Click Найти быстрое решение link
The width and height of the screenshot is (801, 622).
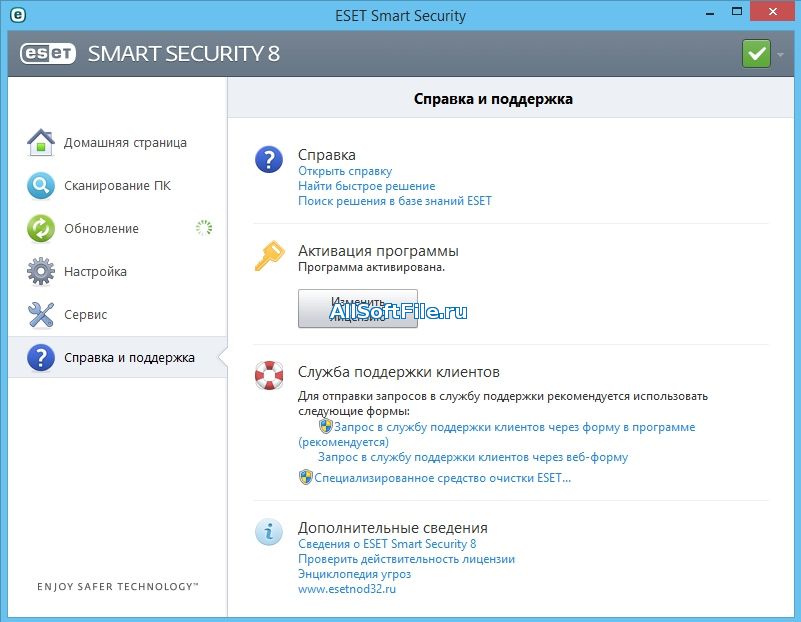[x=366, y=186]
